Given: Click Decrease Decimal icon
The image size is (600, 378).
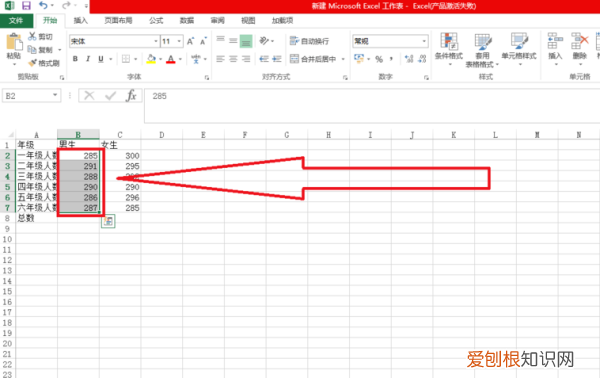Looking at the screenshot, I should pos(422,59).
